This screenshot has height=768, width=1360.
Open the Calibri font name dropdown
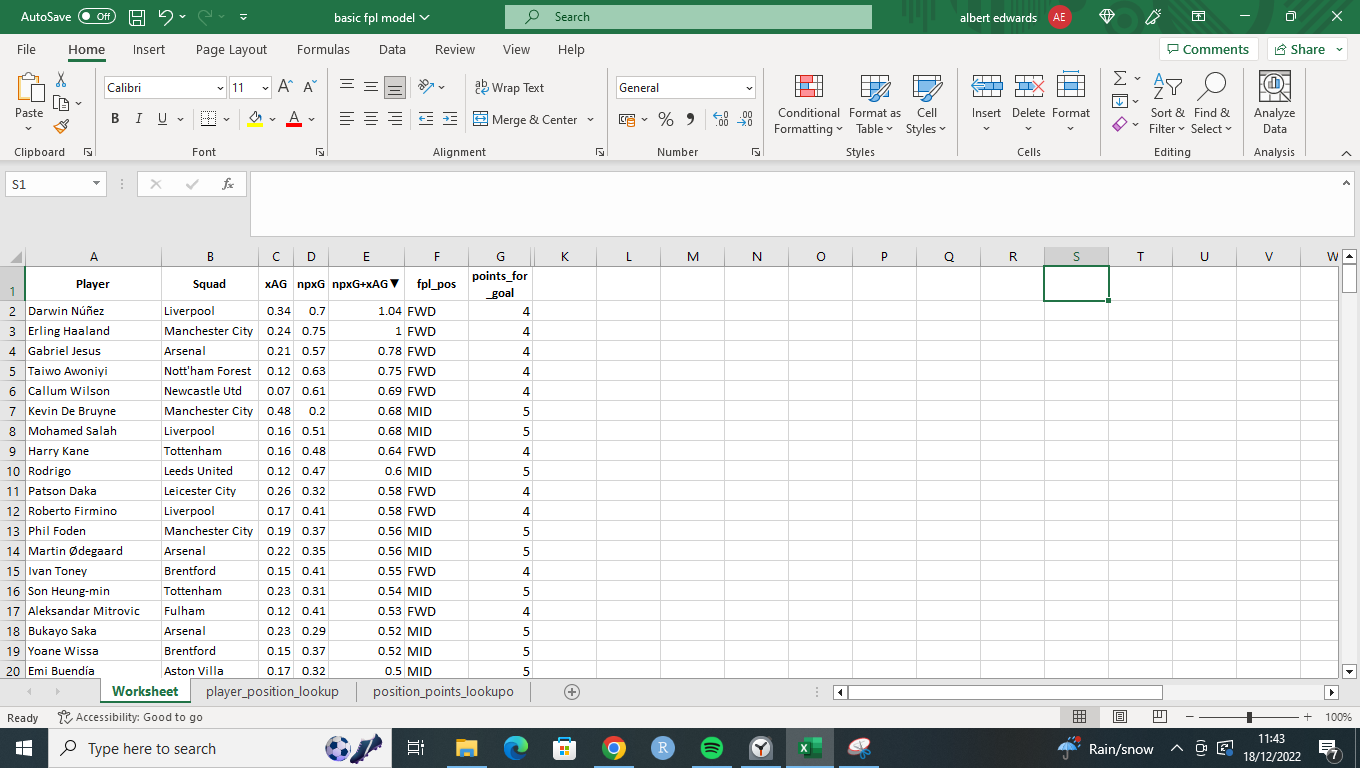(220, 88)
